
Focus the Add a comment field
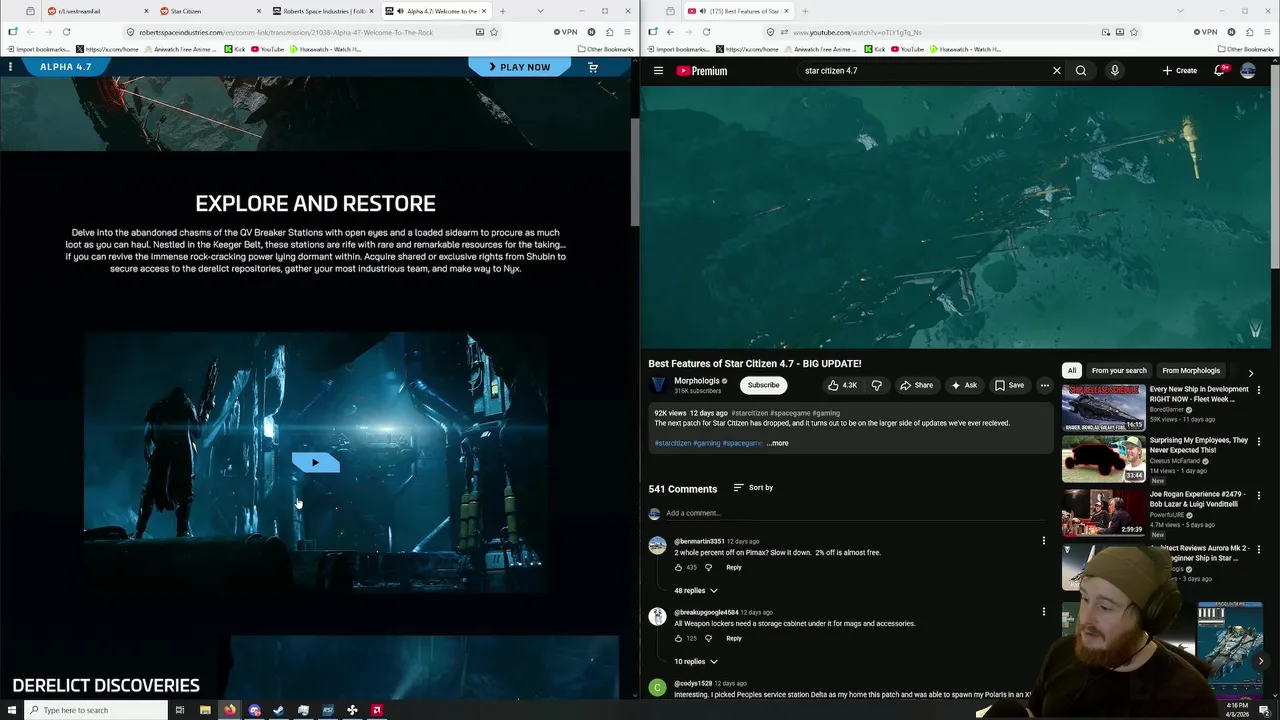pyautogui.click(x=855, y=513)
